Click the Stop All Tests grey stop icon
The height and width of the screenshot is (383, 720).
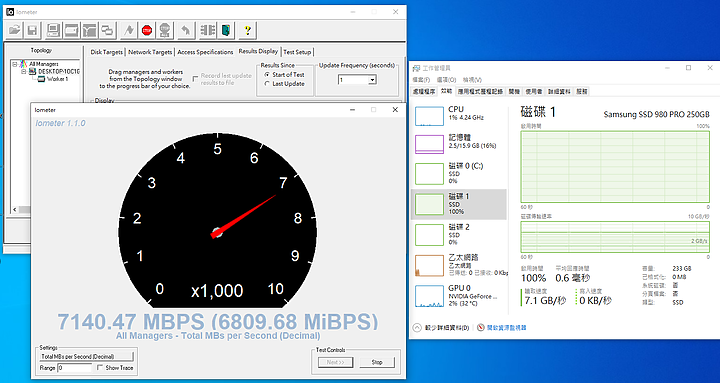point(165,30)
